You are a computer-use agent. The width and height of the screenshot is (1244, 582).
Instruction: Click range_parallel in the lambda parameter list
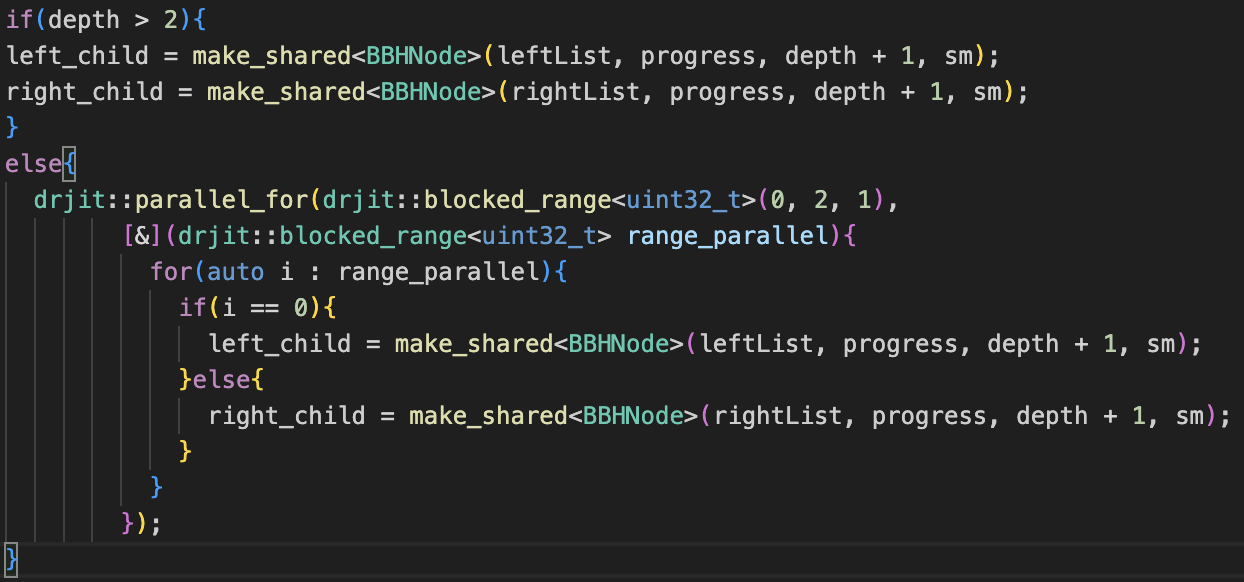[x=729, y=235]
